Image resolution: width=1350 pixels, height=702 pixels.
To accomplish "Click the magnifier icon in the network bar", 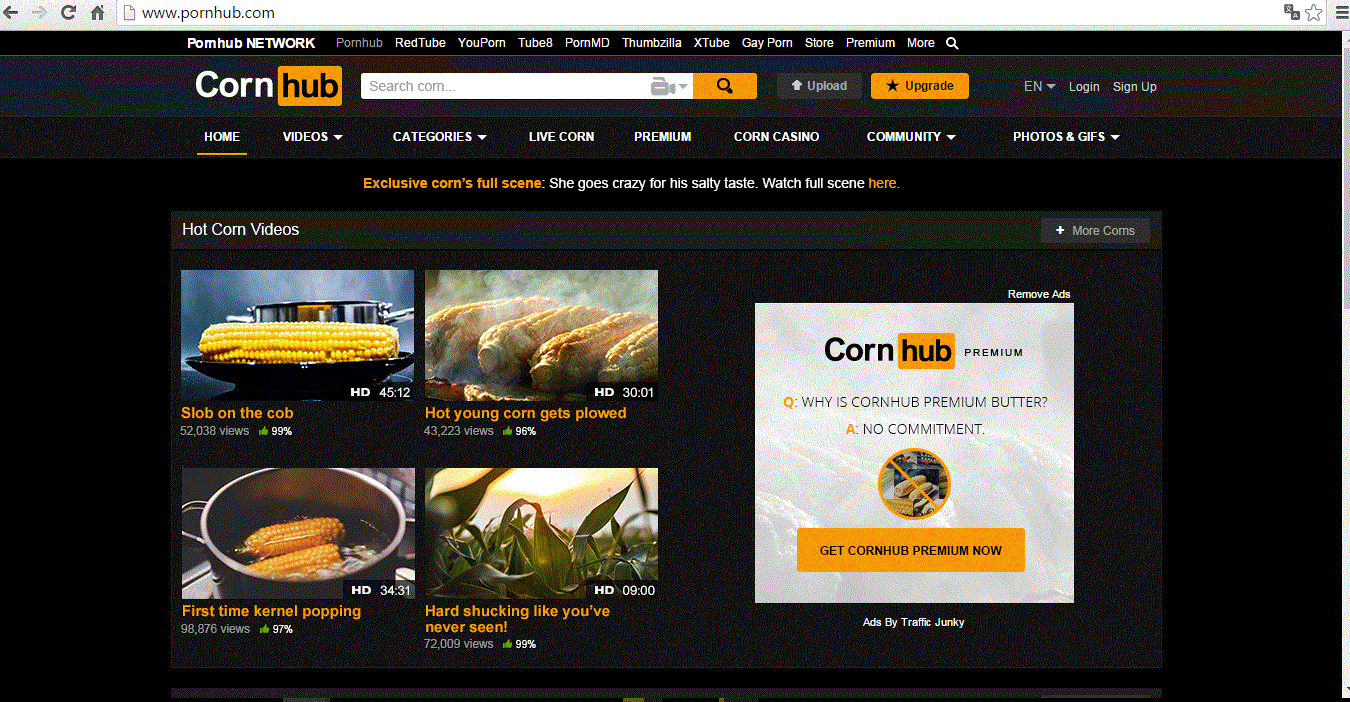I will pyautogui.click(x=952, y=43).
